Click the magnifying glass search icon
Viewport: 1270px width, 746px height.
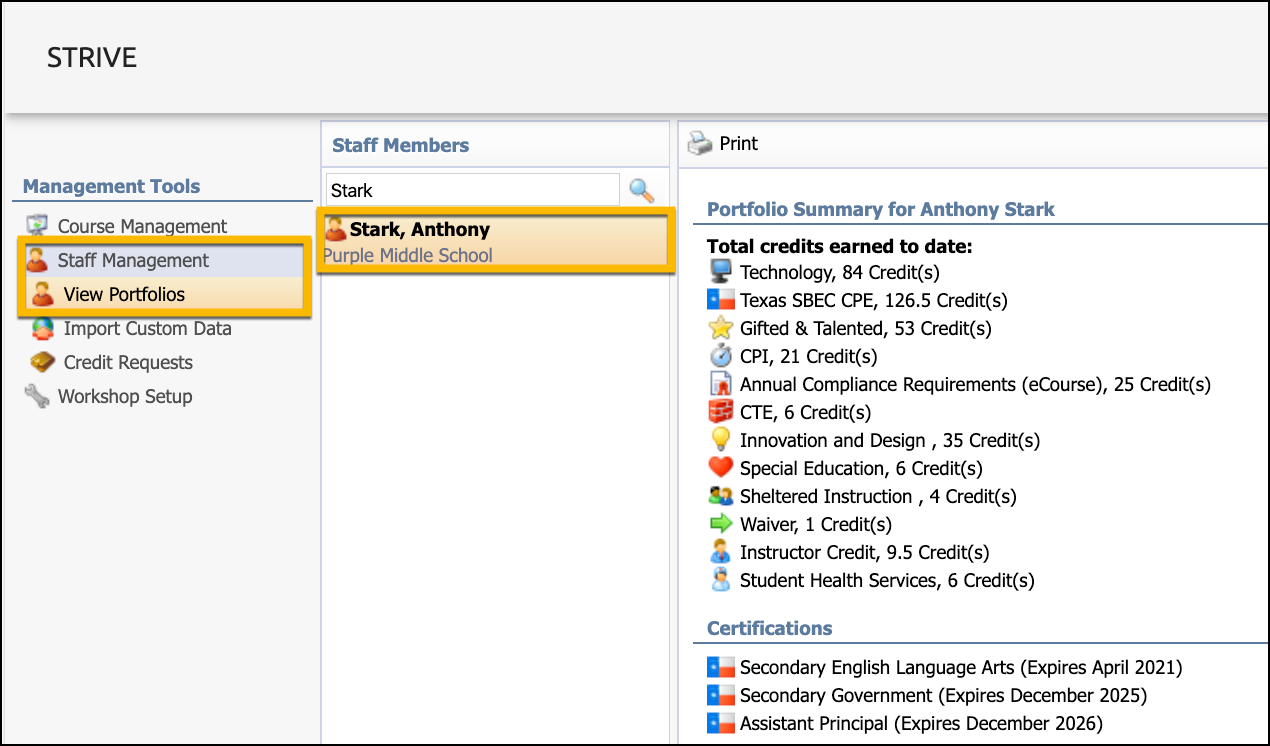tap(641, 189)
